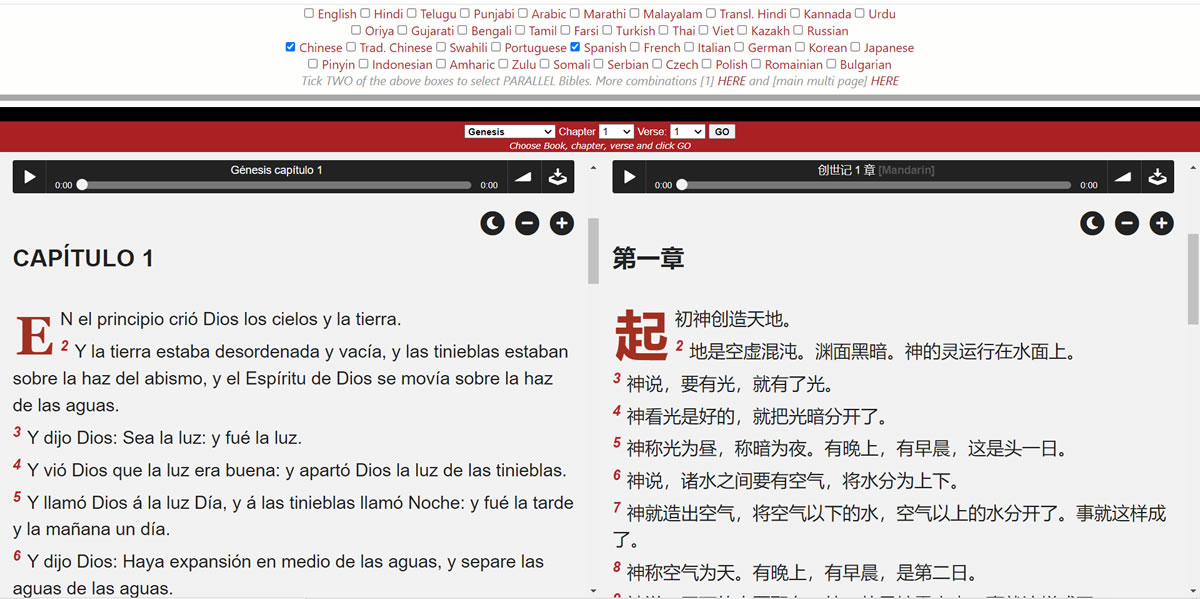
Task: Click the 'Génesis capítulo 1' player title
Action: click(x=276, y=170)
